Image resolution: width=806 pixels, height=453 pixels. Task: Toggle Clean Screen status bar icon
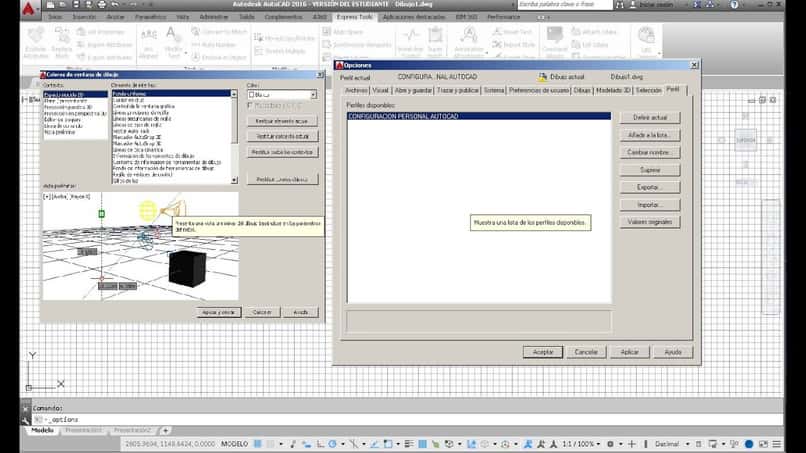(763, 444)
